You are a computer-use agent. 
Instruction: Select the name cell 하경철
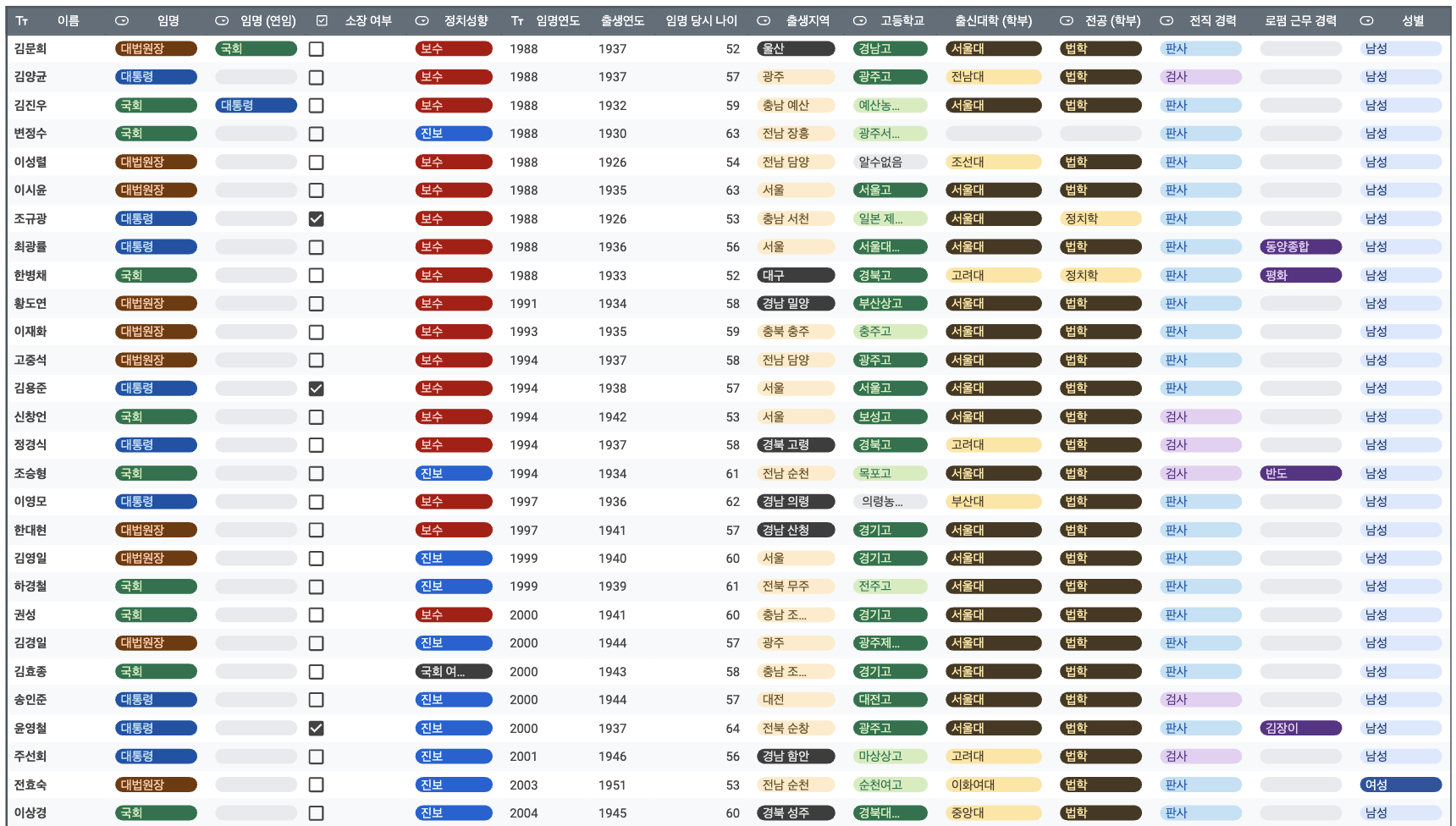coord(30,586)
